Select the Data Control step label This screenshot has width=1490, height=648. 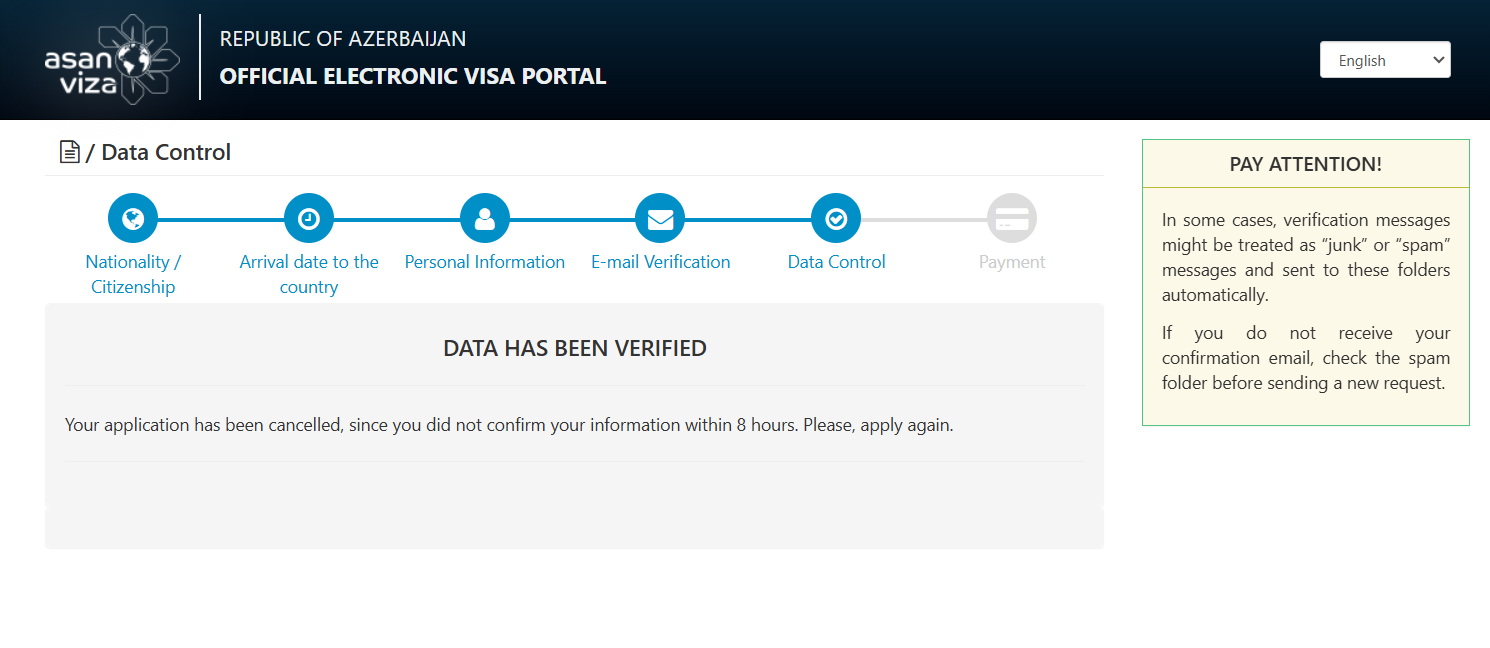(x=836, y=262)
